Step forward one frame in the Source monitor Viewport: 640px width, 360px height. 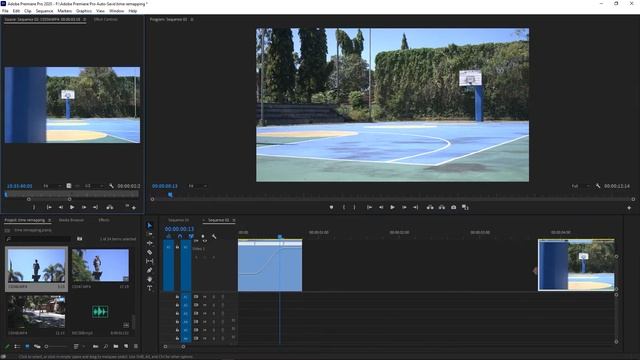[x=84, y=207]
